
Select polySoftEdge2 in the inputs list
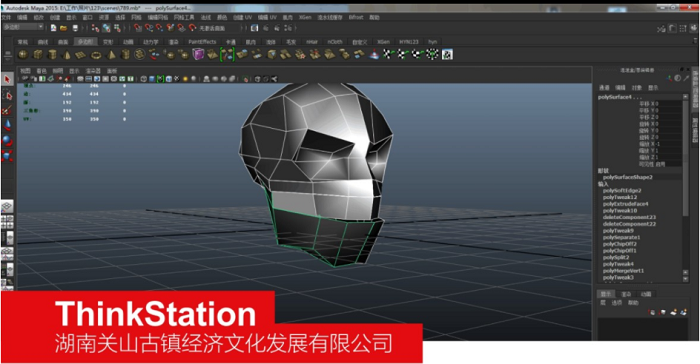pos(622,190)
